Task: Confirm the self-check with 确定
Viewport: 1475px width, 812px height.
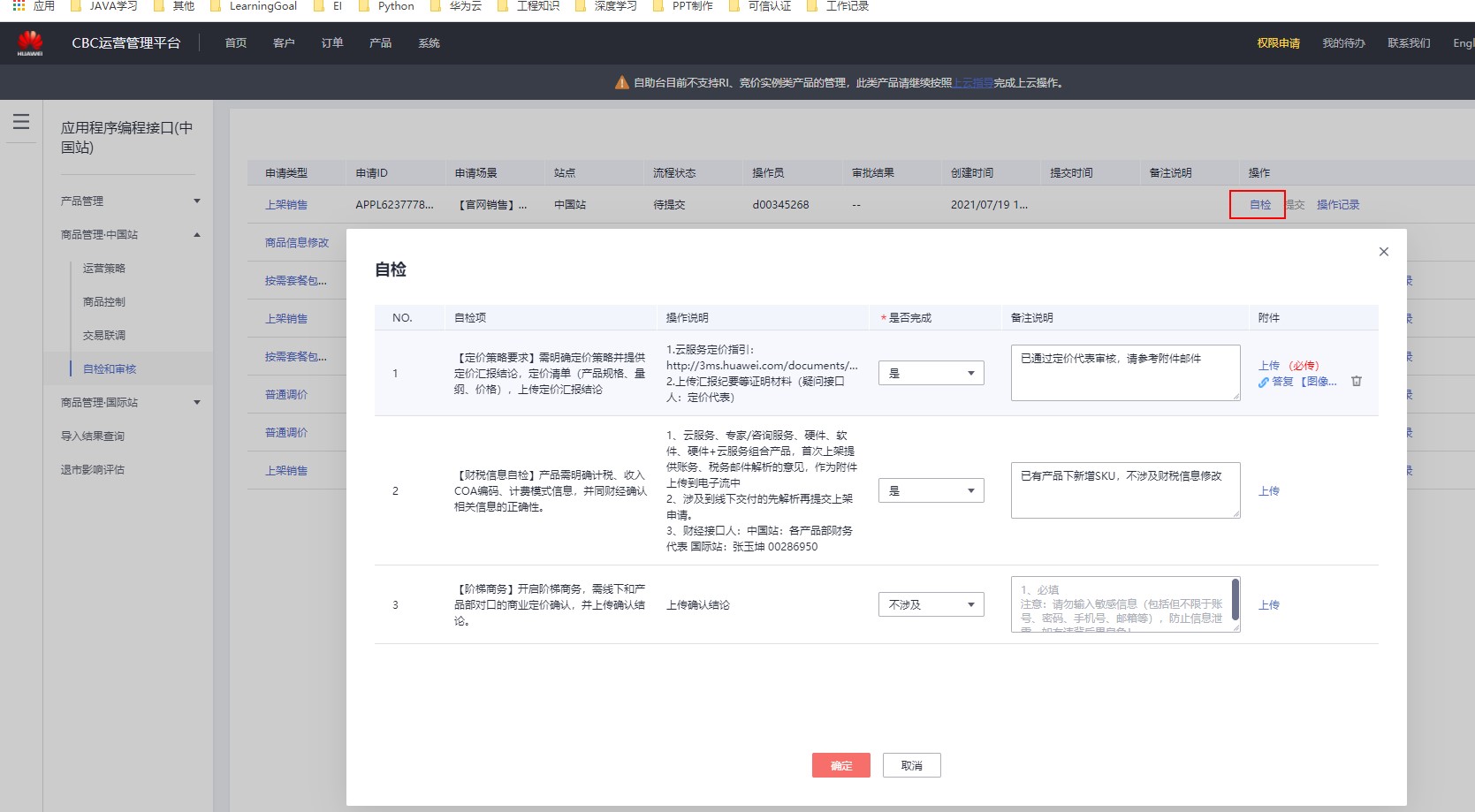Action: point(841,765)
